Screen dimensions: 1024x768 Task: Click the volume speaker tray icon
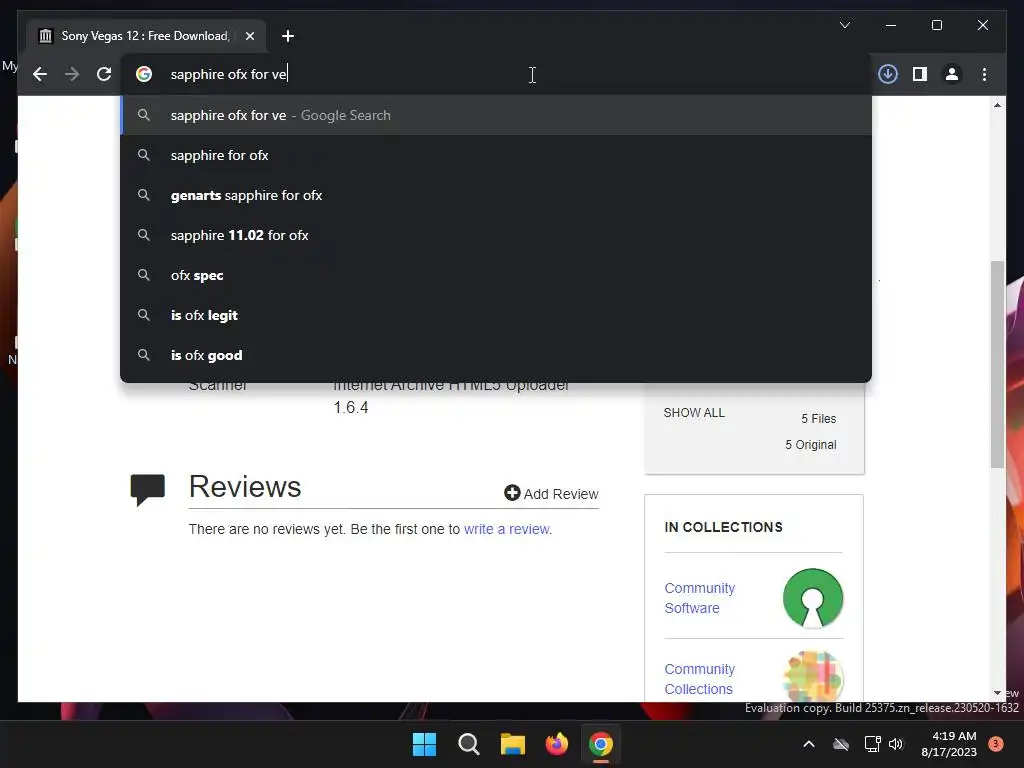click(896, 744)
